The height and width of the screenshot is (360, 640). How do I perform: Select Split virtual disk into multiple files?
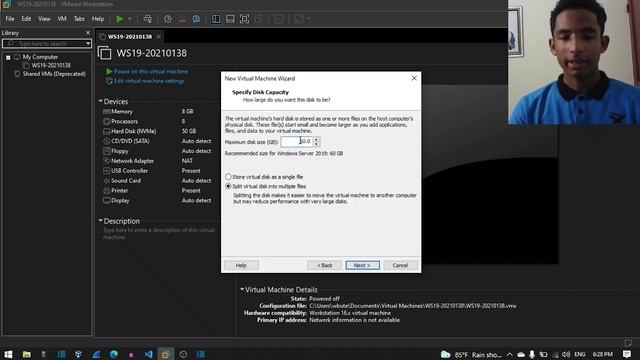coord(266,186)
